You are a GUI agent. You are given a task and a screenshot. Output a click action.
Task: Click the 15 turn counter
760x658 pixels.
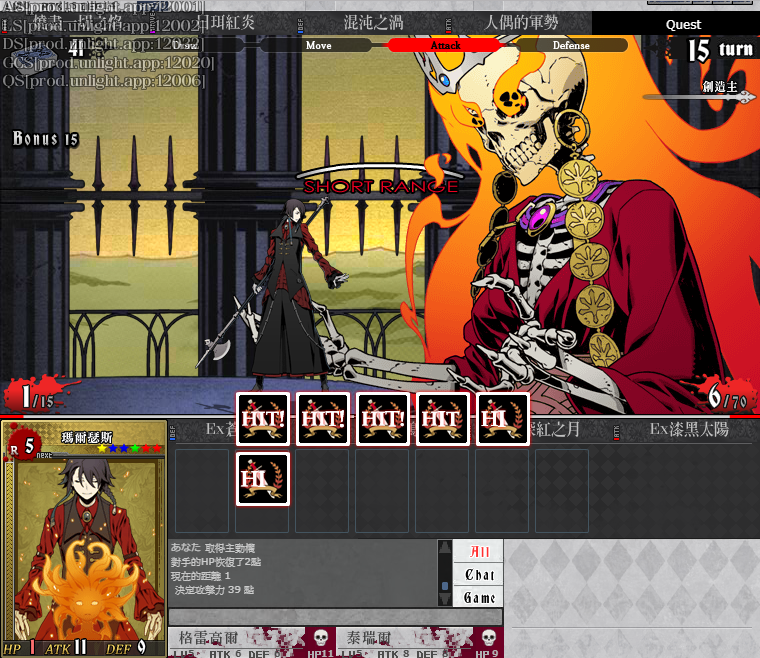coord(720,49)
